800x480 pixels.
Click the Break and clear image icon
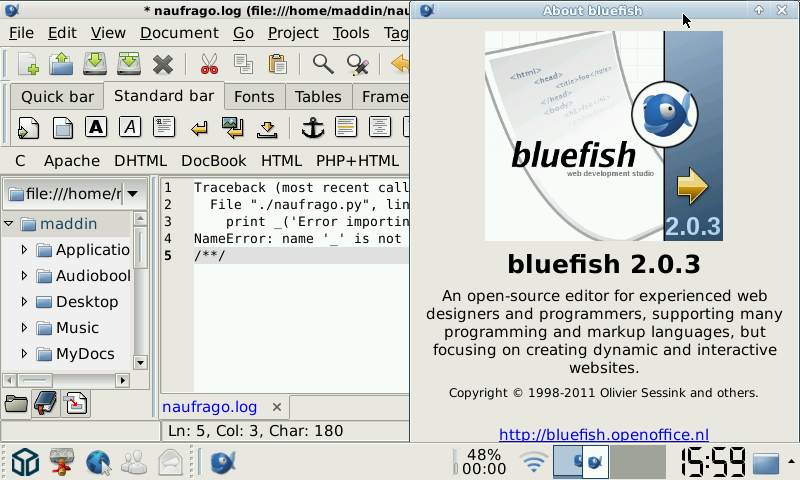click(233, 128)
